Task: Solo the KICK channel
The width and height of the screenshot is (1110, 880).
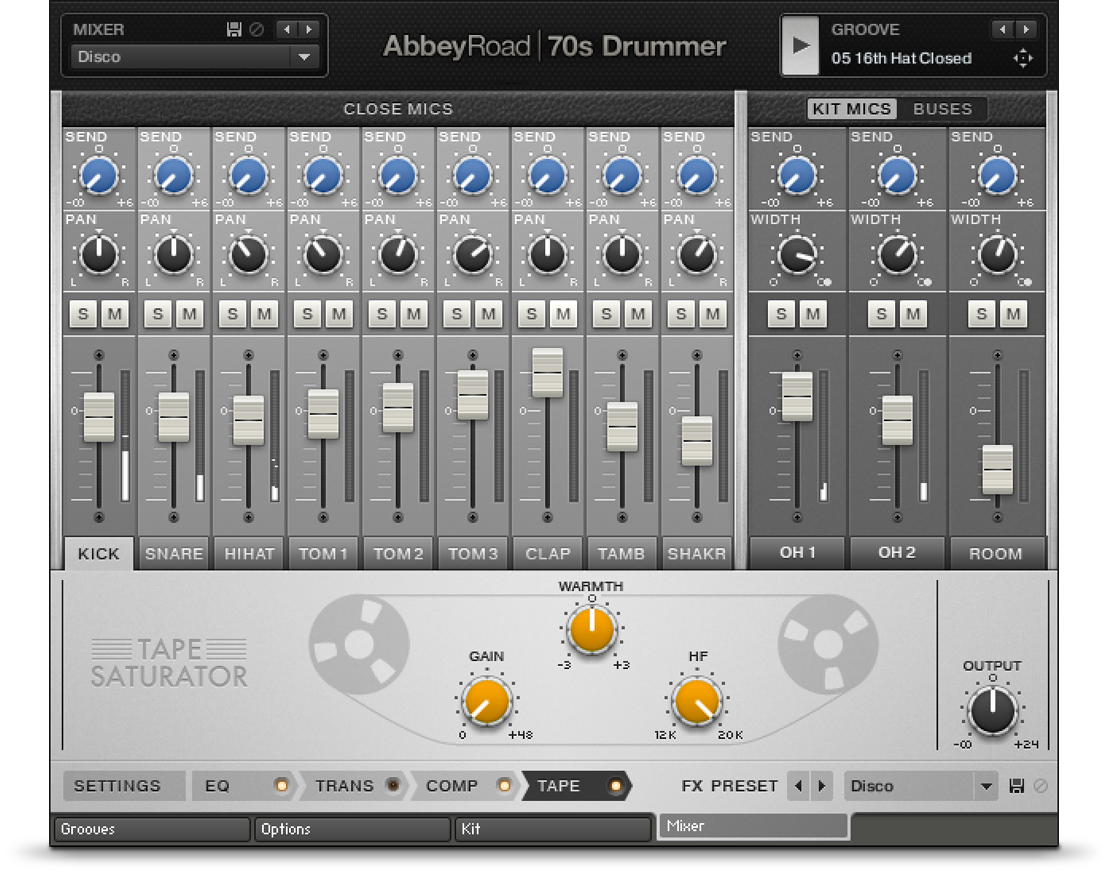Action: (x=84, y=314)
